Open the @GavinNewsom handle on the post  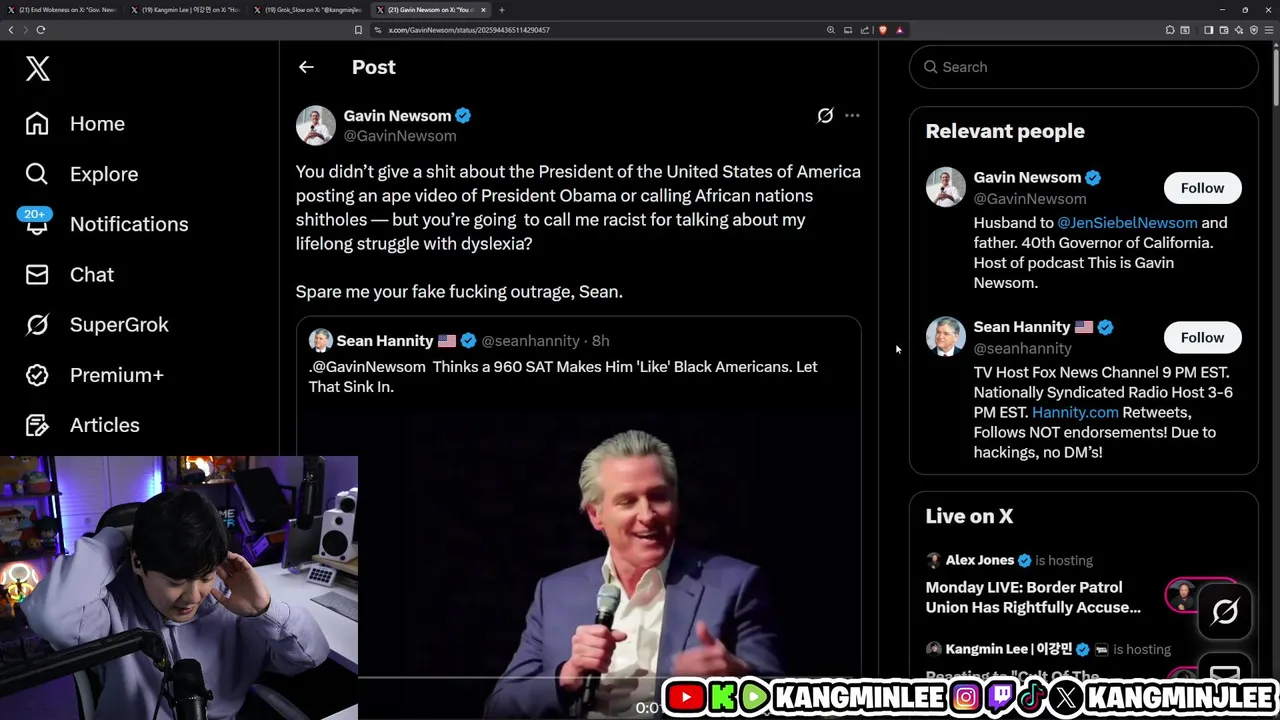(x=400, y=136)
